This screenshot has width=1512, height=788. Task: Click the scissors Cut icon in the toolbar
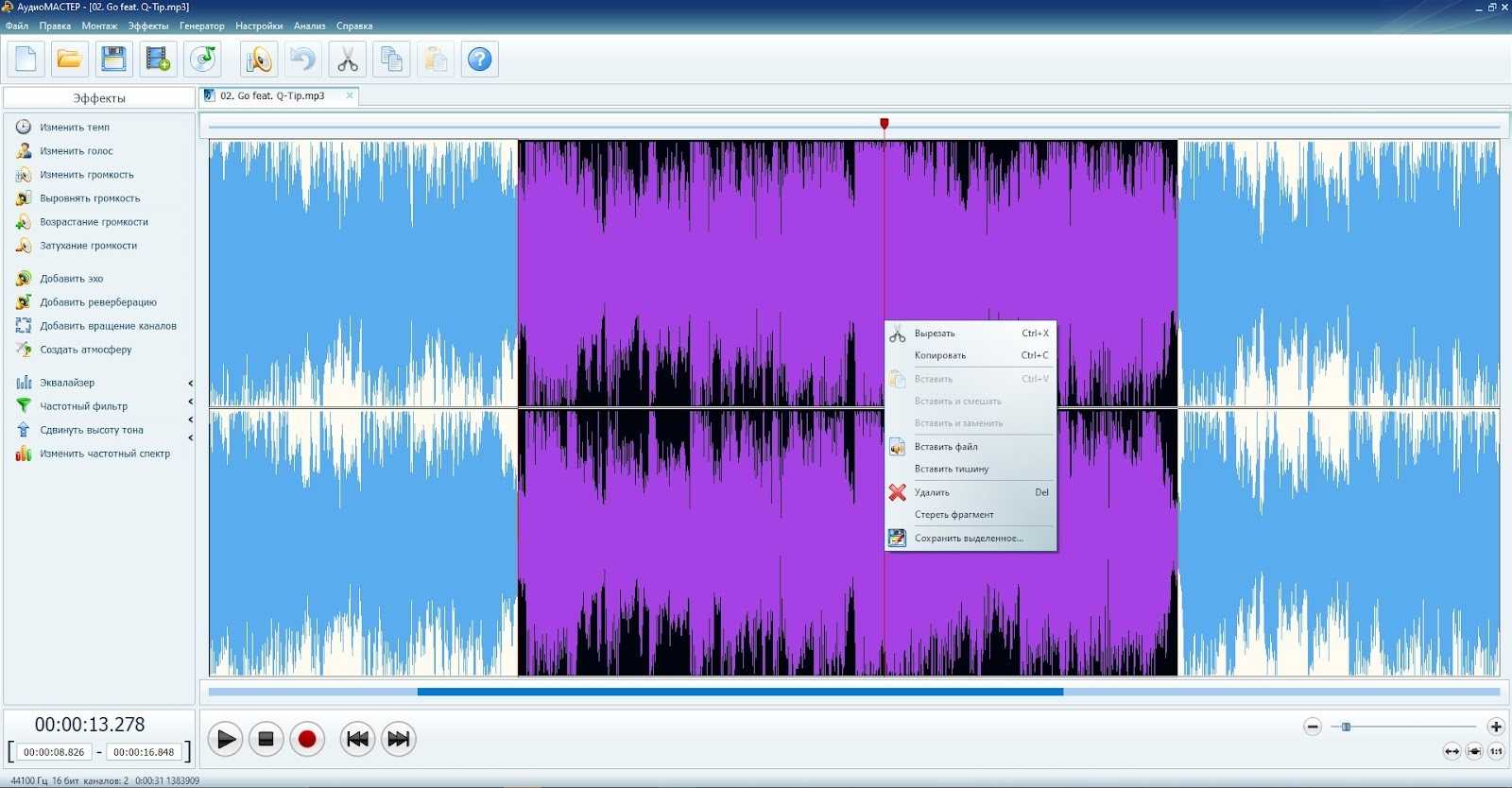pos(347,60)
